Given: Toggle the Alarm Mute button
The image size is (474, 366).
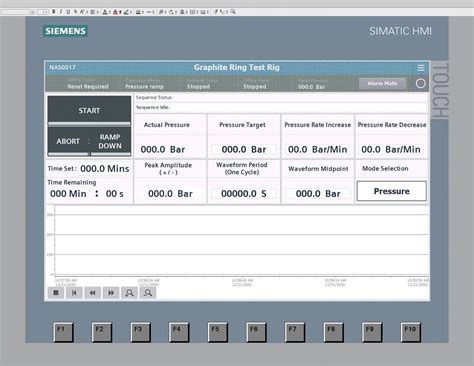Looking at the screenshot, I should 382,83.
